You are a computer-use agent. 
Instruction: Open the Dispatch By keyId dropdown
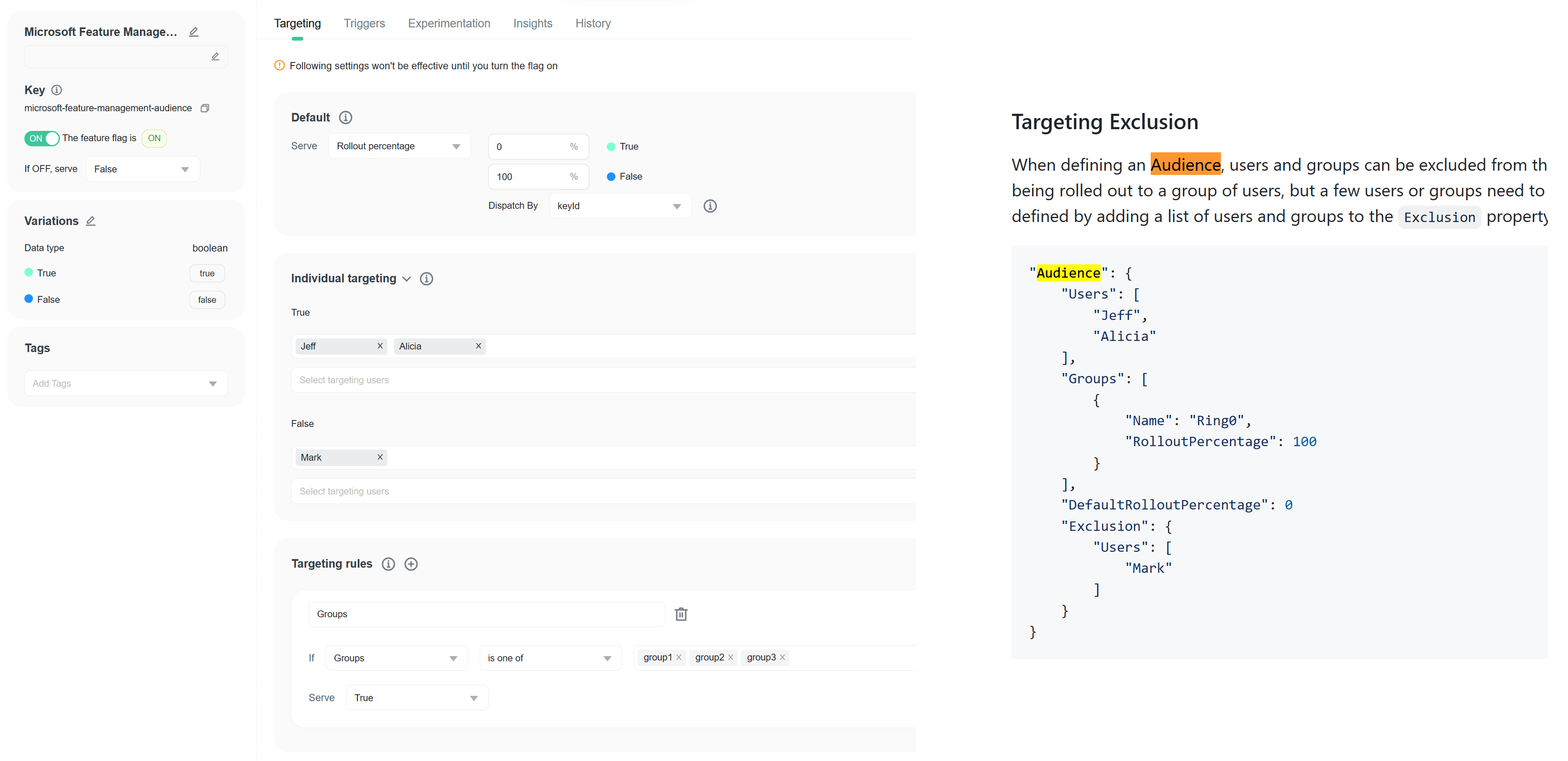(x=619, y=206)
